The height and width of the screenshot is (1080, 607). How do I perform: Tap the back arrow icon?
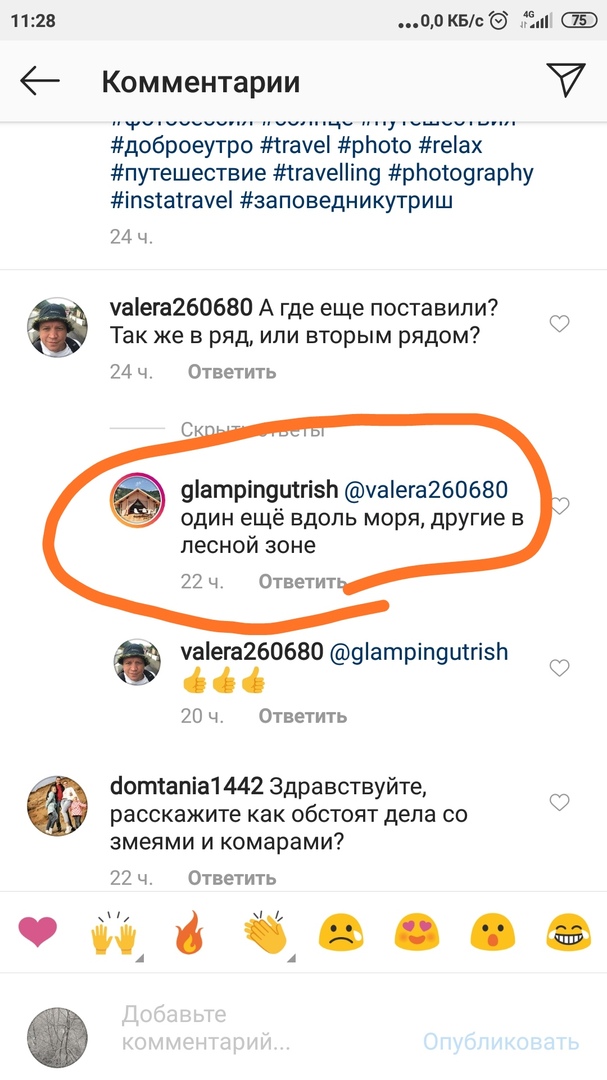tap(40, 81)
